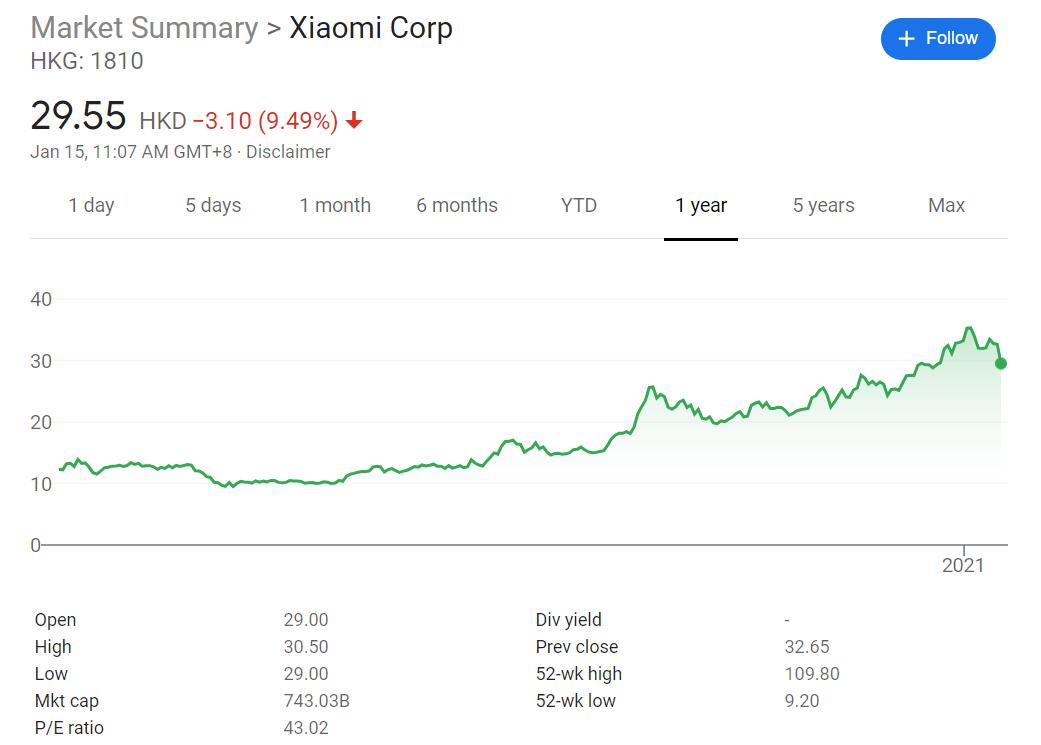Click the 52-wk high value 109.80
Screen dimensions: 1041x745
[x=812, y=674]
